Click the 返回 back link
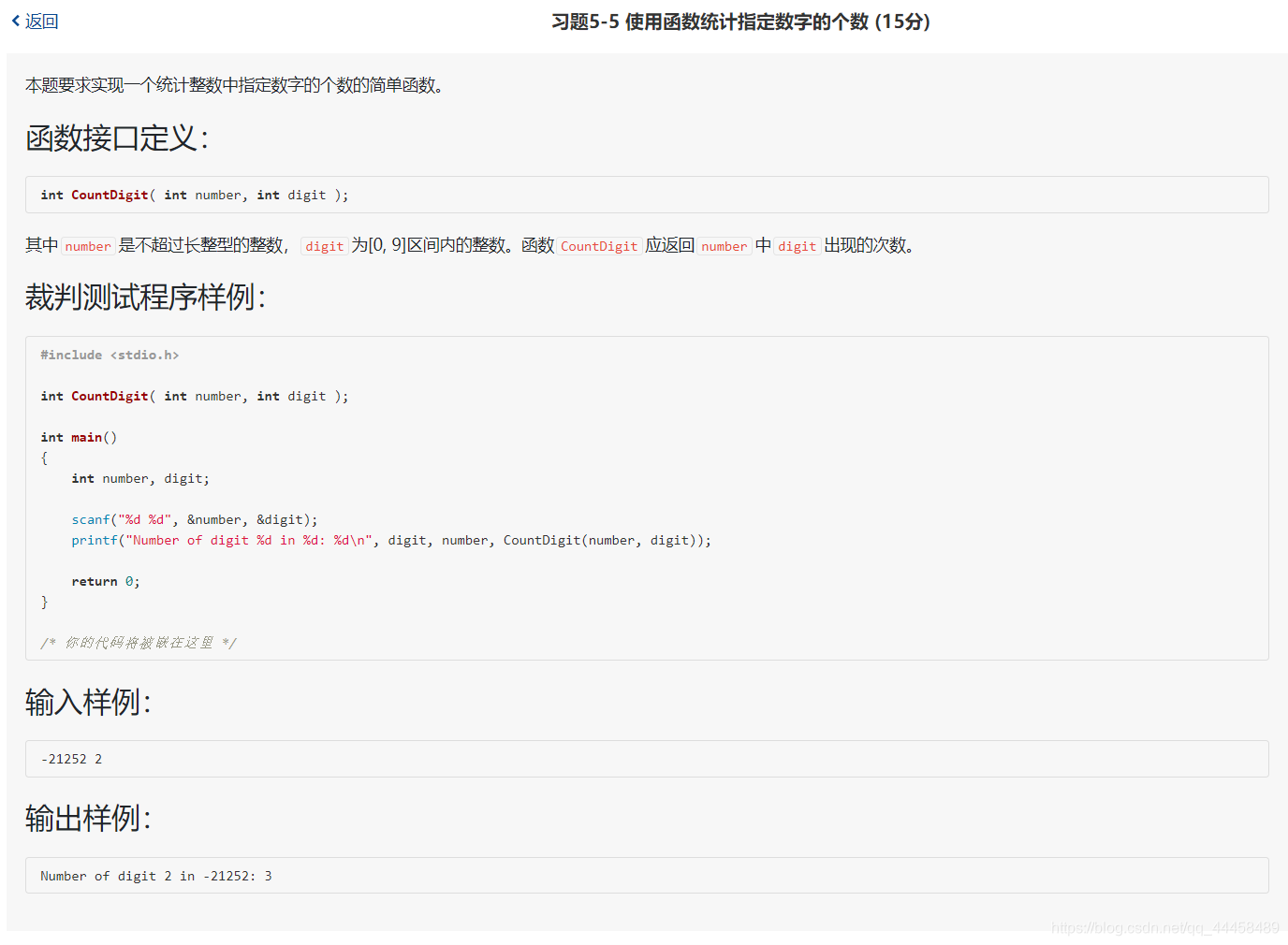The height and width of the screenshot is (945, 1288). click(36, 21)
